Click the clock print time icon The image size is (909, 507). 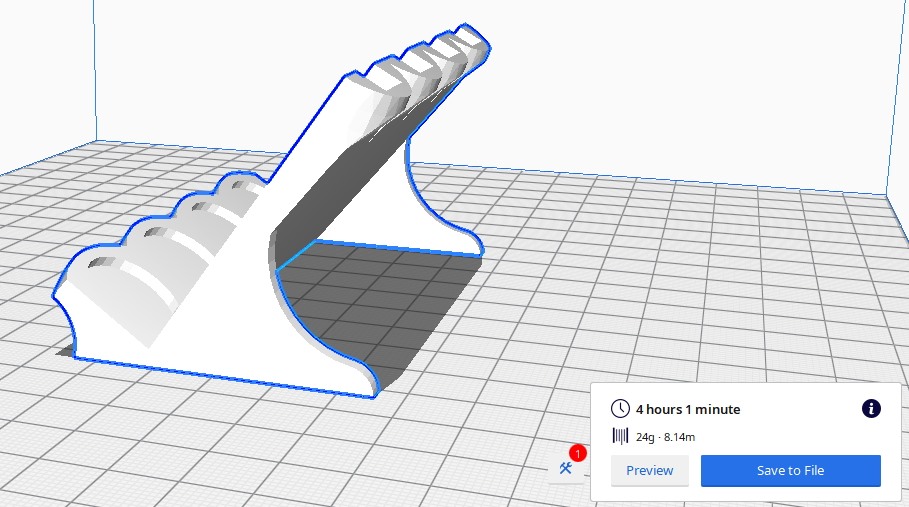[x=620, y=408]
